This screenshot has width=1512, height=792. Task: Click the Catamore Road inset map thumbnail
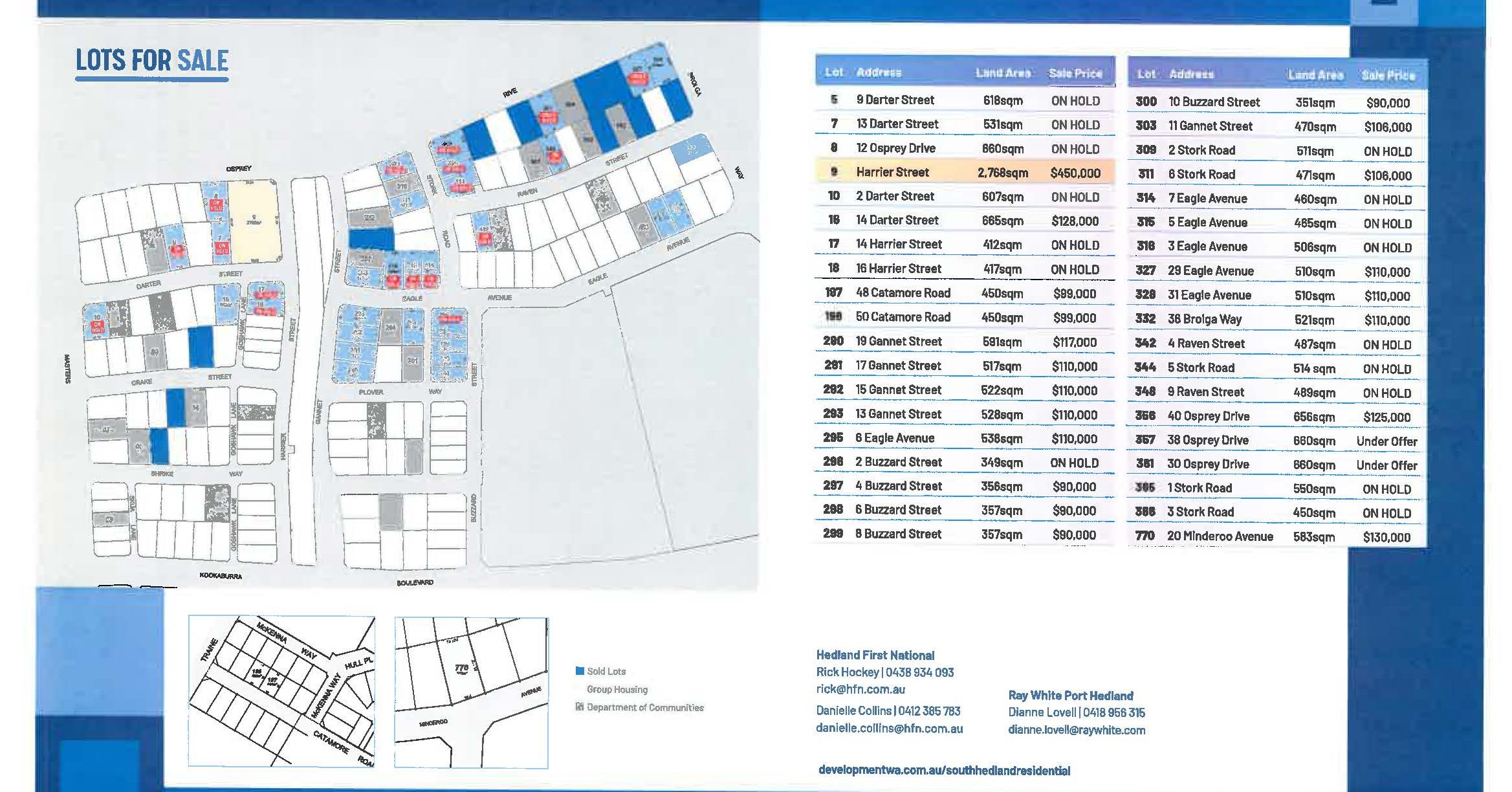281,691
